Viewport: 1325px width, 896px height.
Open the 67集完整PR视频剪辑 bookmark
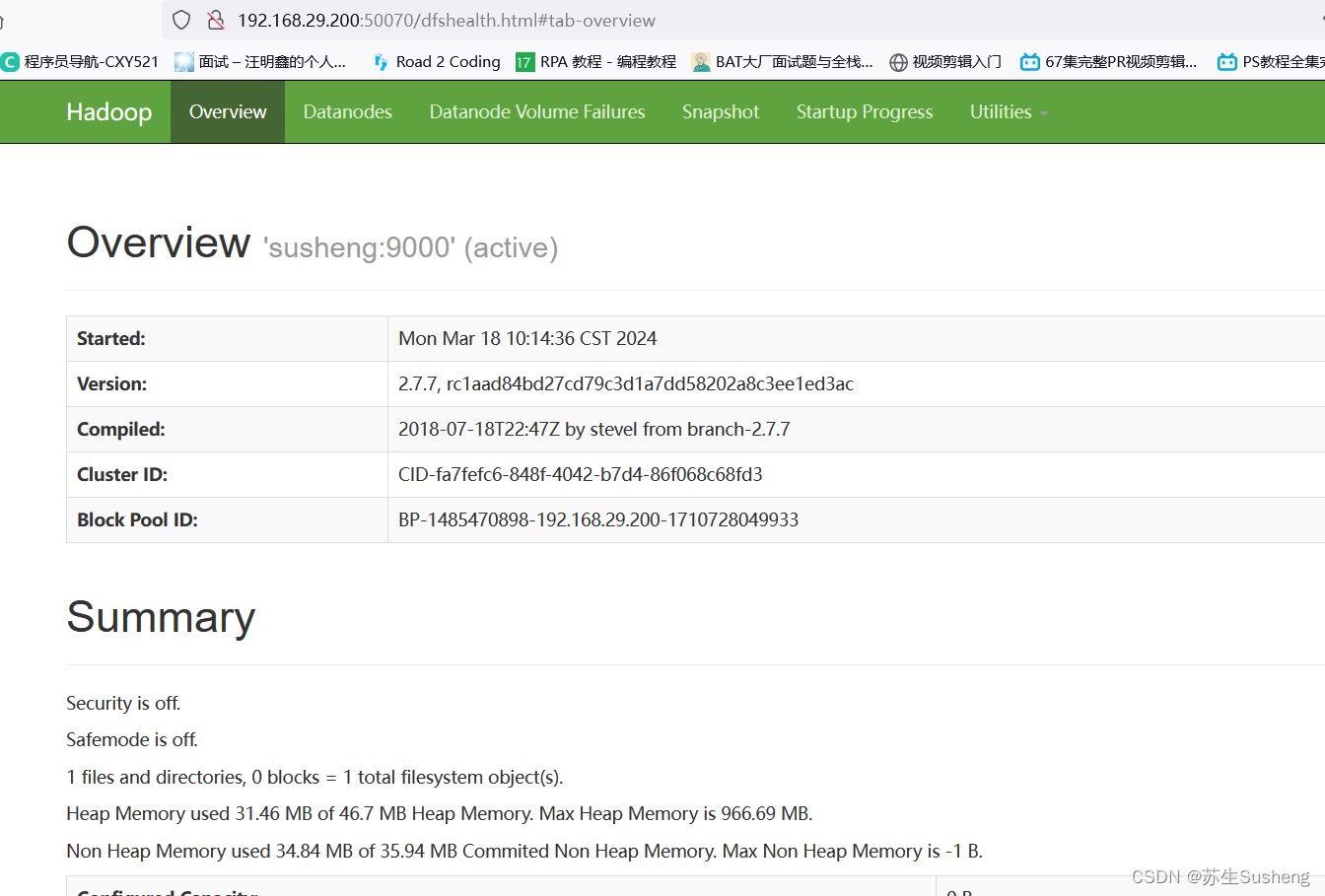(x=1109, y=62)
